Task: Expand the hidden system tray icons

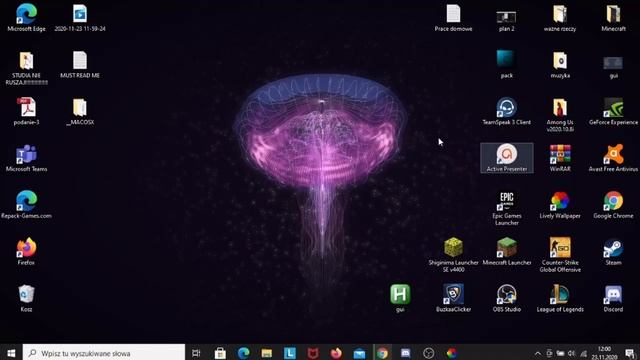Action: pos(538,353)
